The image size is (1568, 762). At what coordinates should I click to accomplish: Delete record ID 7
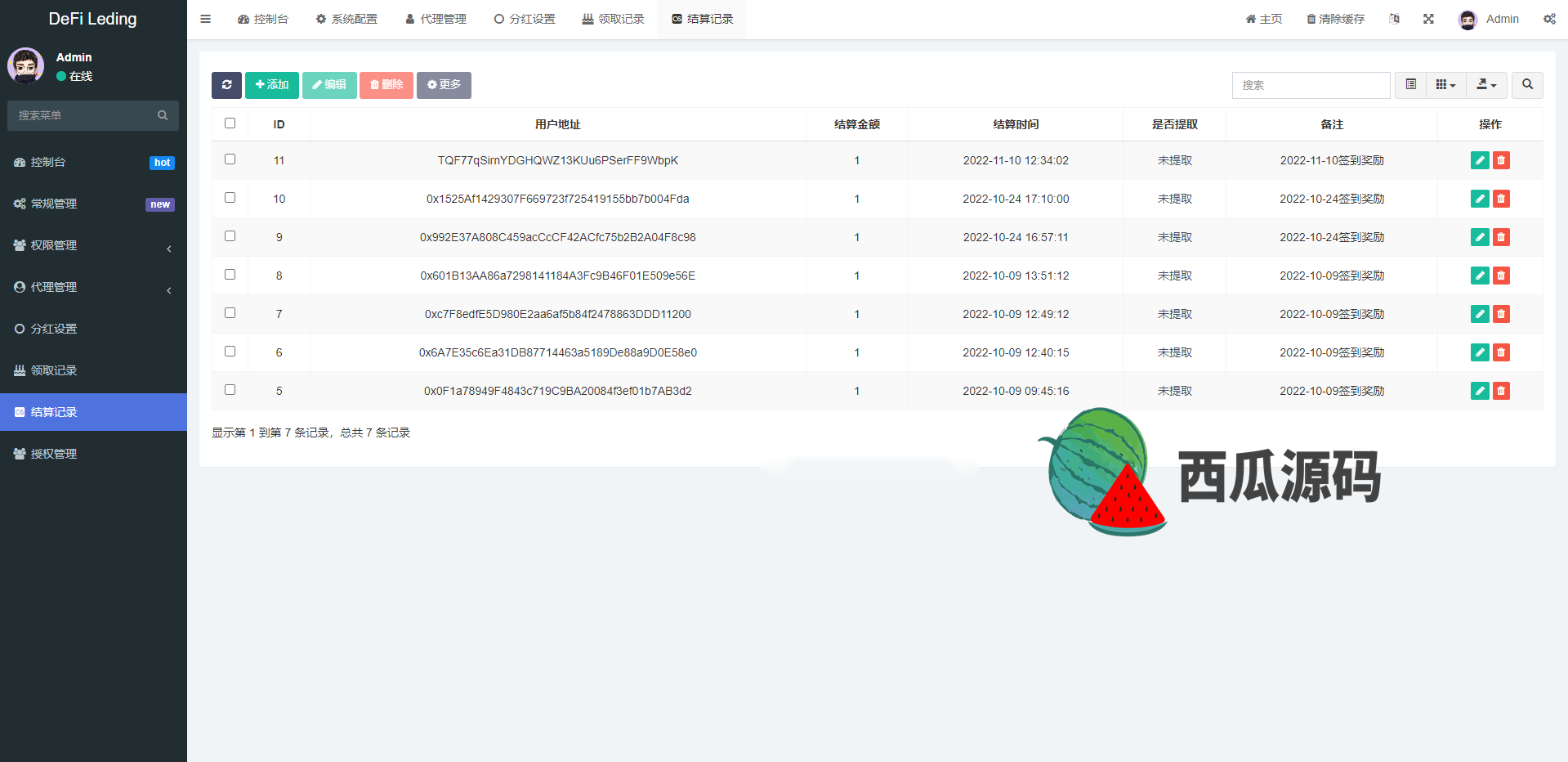pos(1501,314)
